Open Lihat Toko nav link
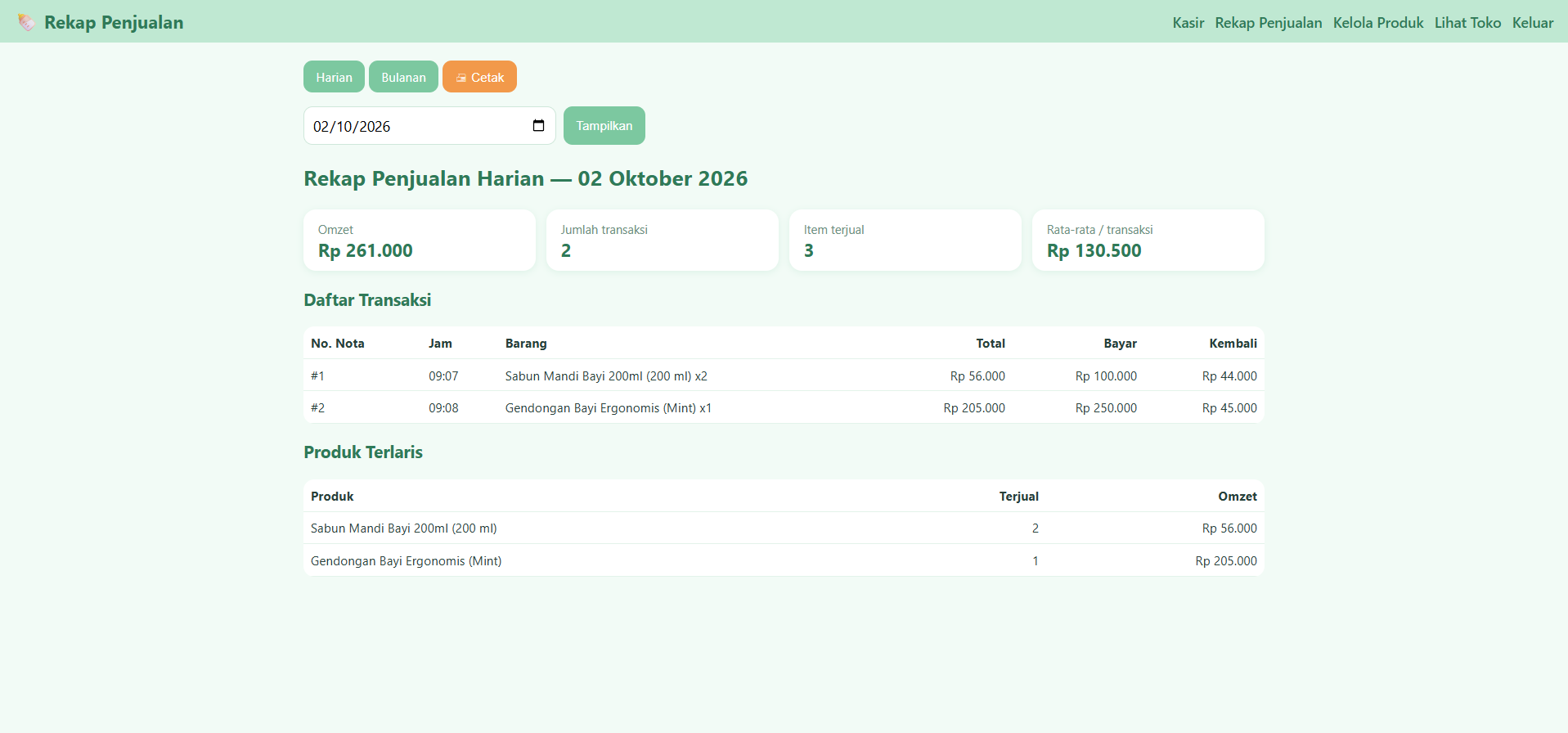Viewport: 1568px width, 733px height. (x=1468, y=23)
